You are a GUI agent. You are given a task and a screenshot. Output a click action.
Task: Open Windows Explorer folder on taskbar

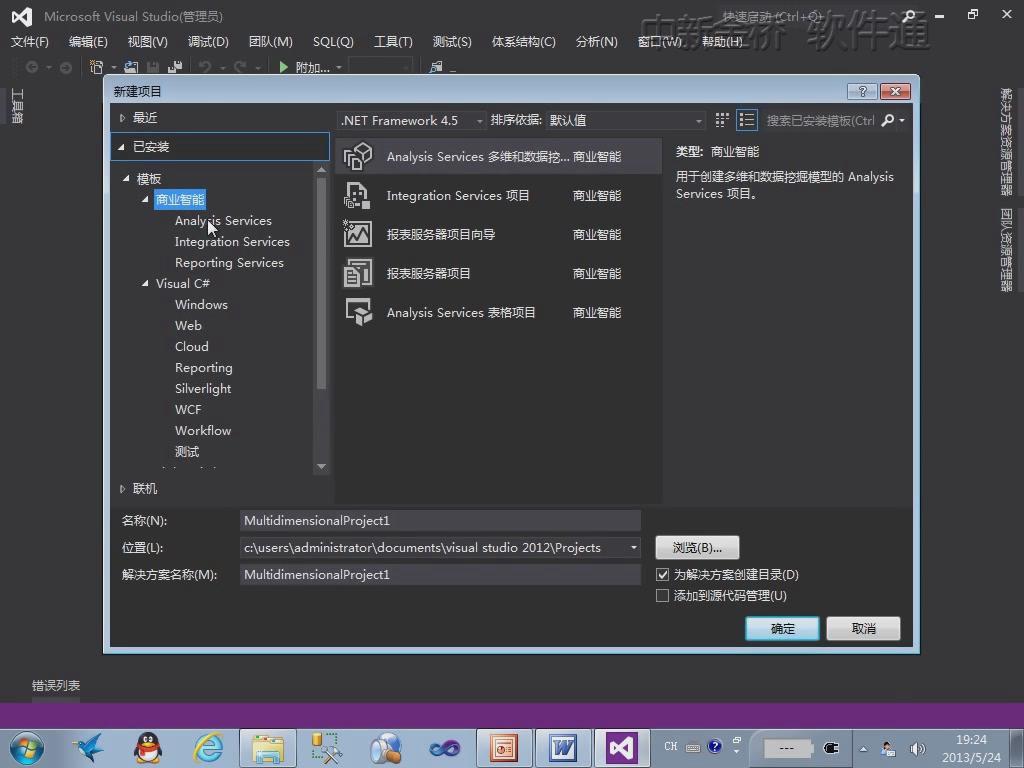click(268, 748)
